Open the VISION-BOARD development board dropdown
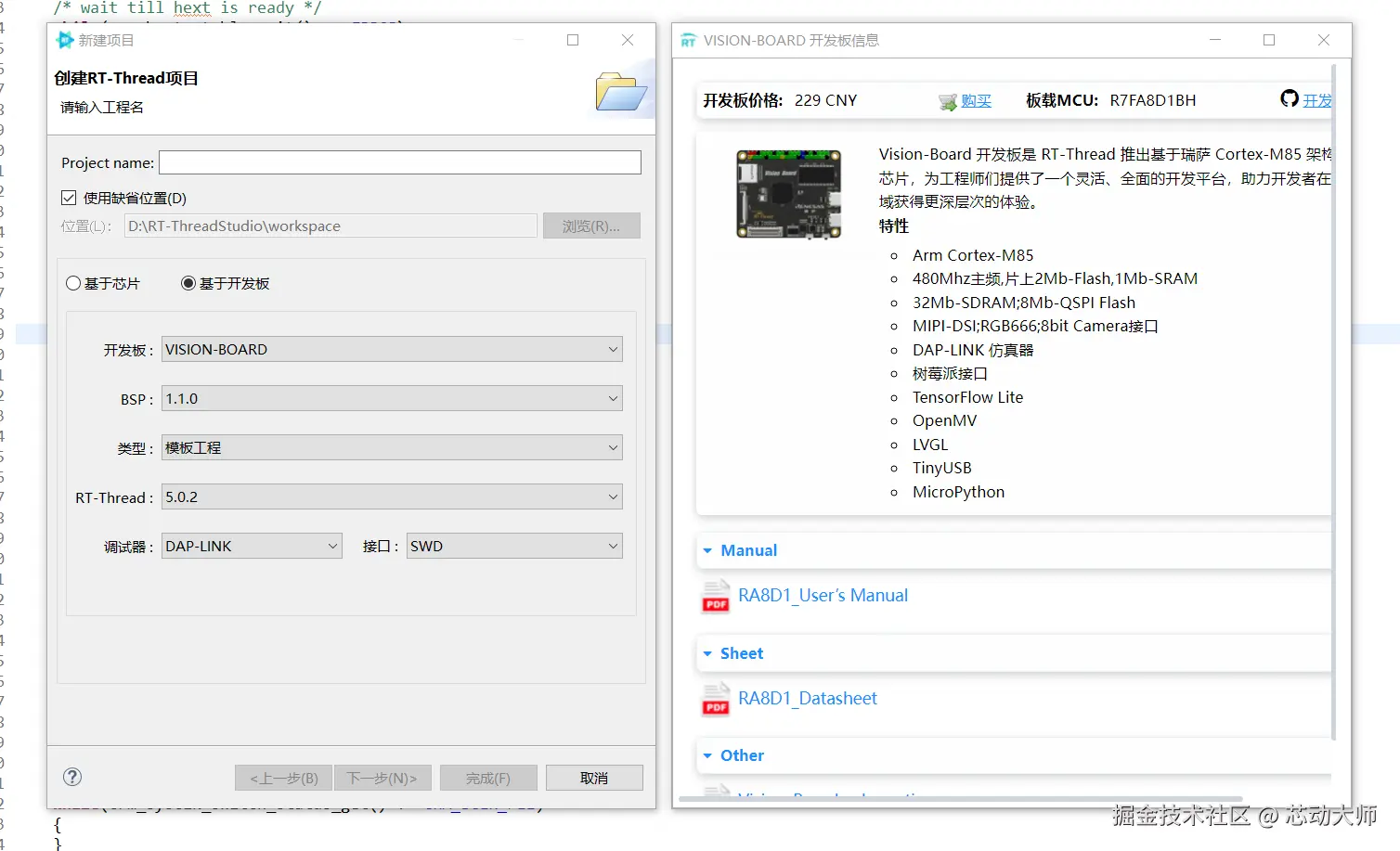 point(392,349)
